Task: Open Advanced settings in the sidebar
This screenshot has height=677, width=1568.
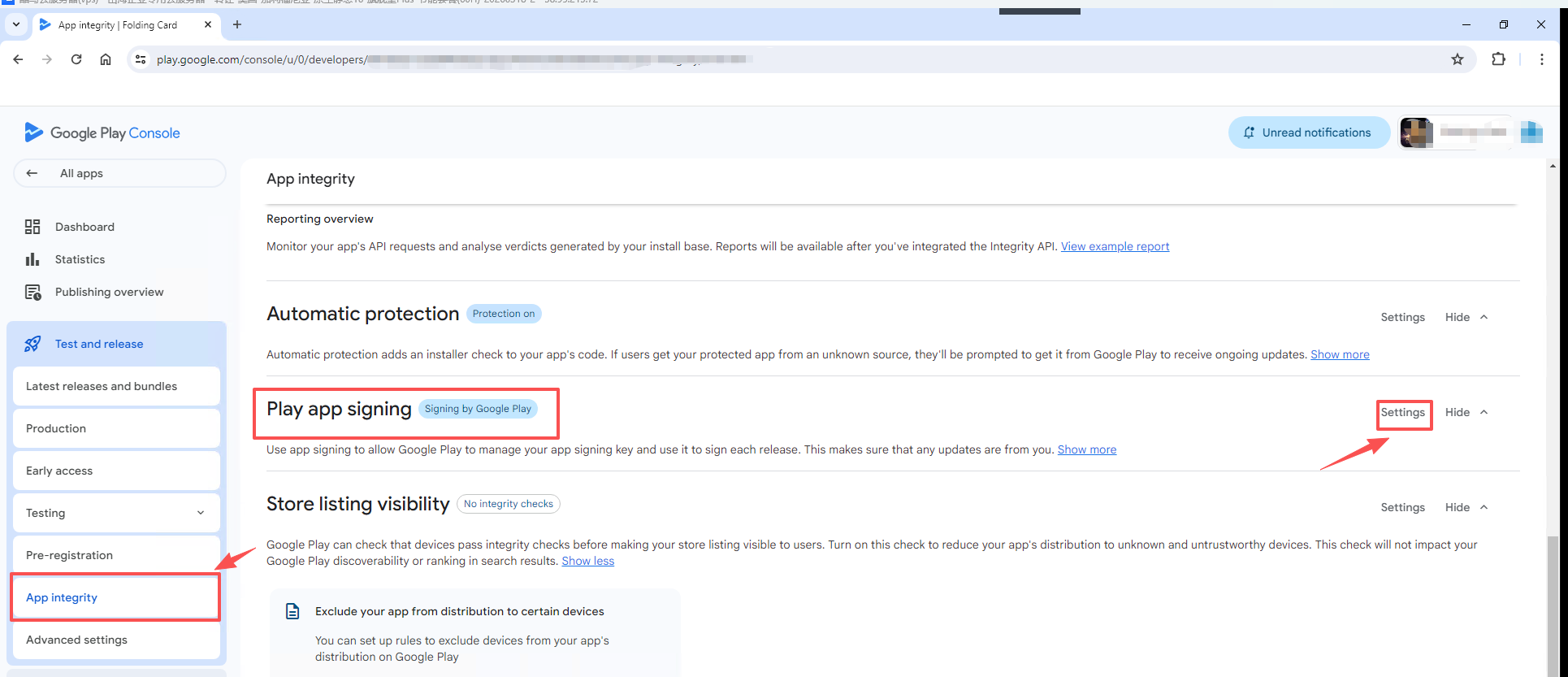Action: 76,640
